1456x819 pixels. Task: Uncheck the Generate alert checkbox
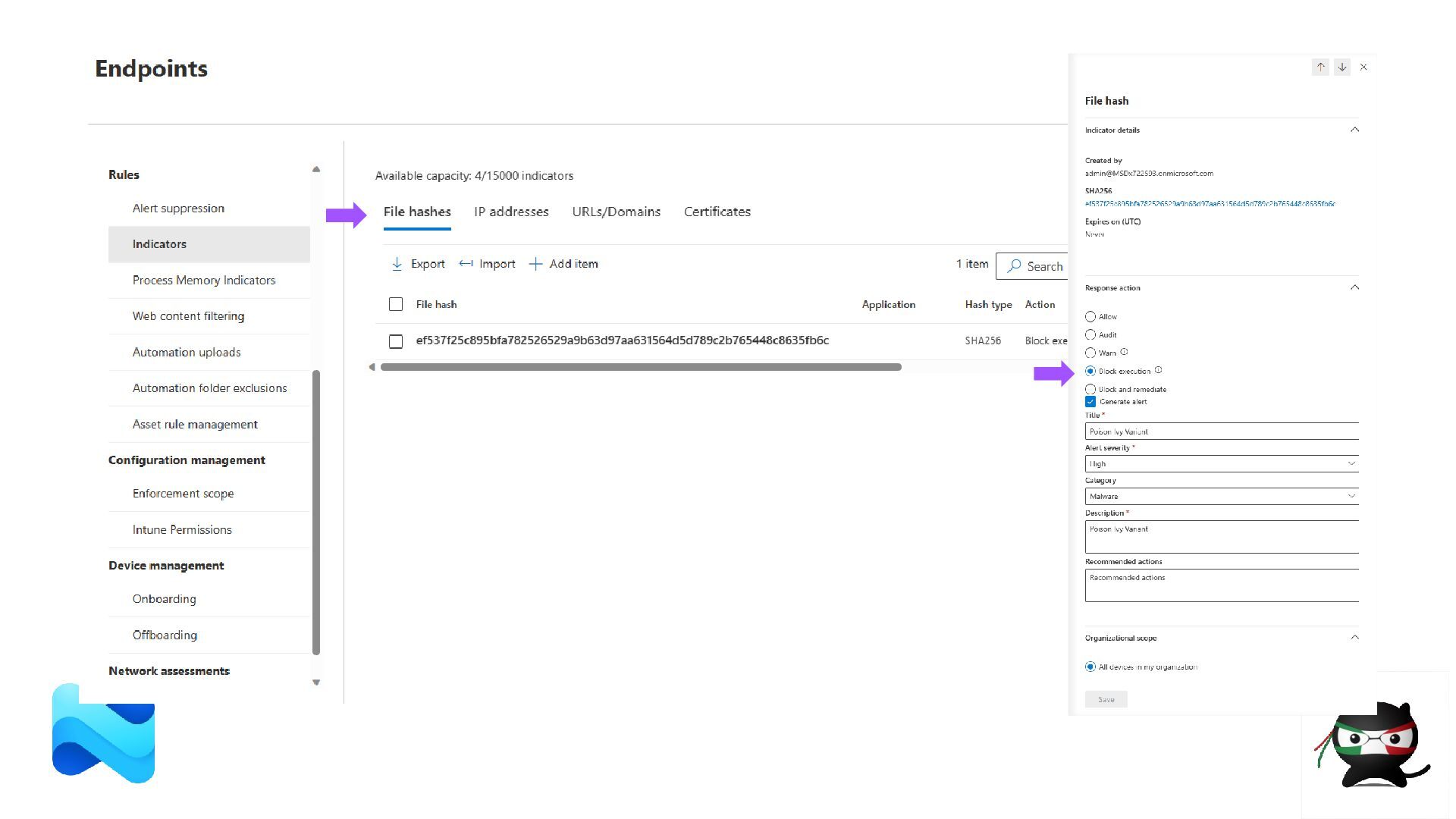pyautogui.click(x=1090, y=402)
